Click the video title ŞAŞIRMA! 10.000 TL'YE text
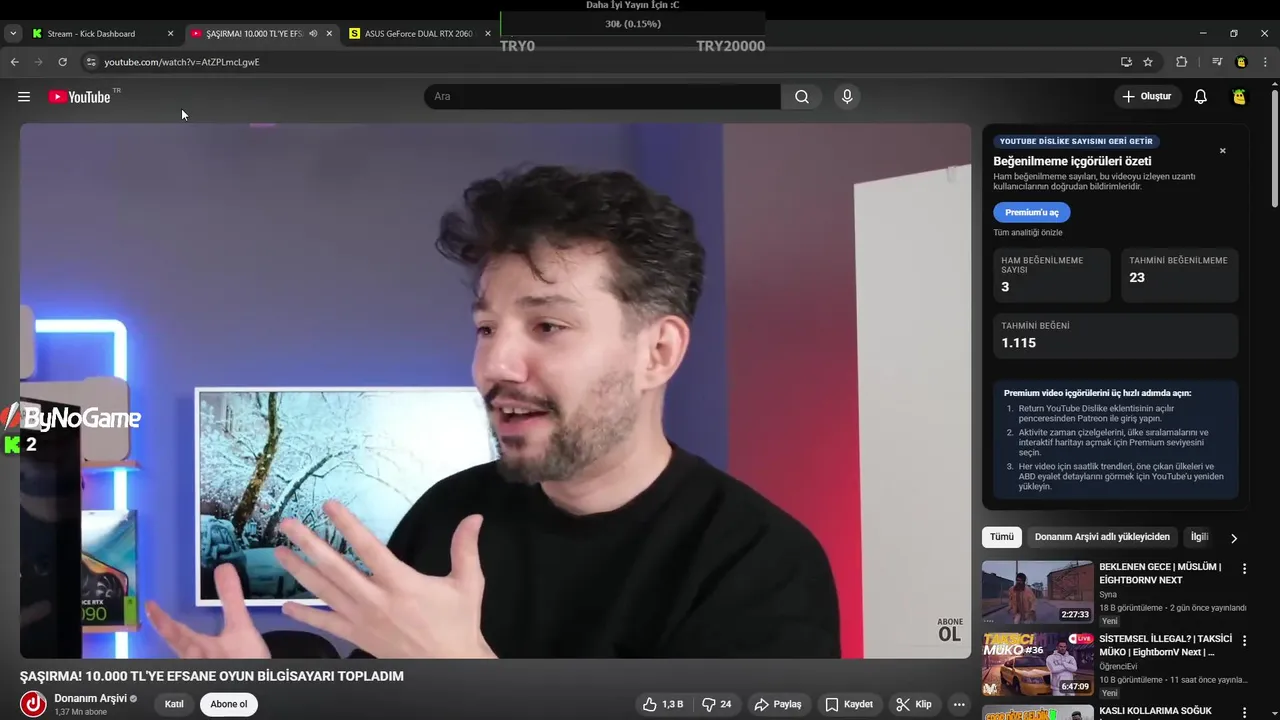 tap(212, 676)
